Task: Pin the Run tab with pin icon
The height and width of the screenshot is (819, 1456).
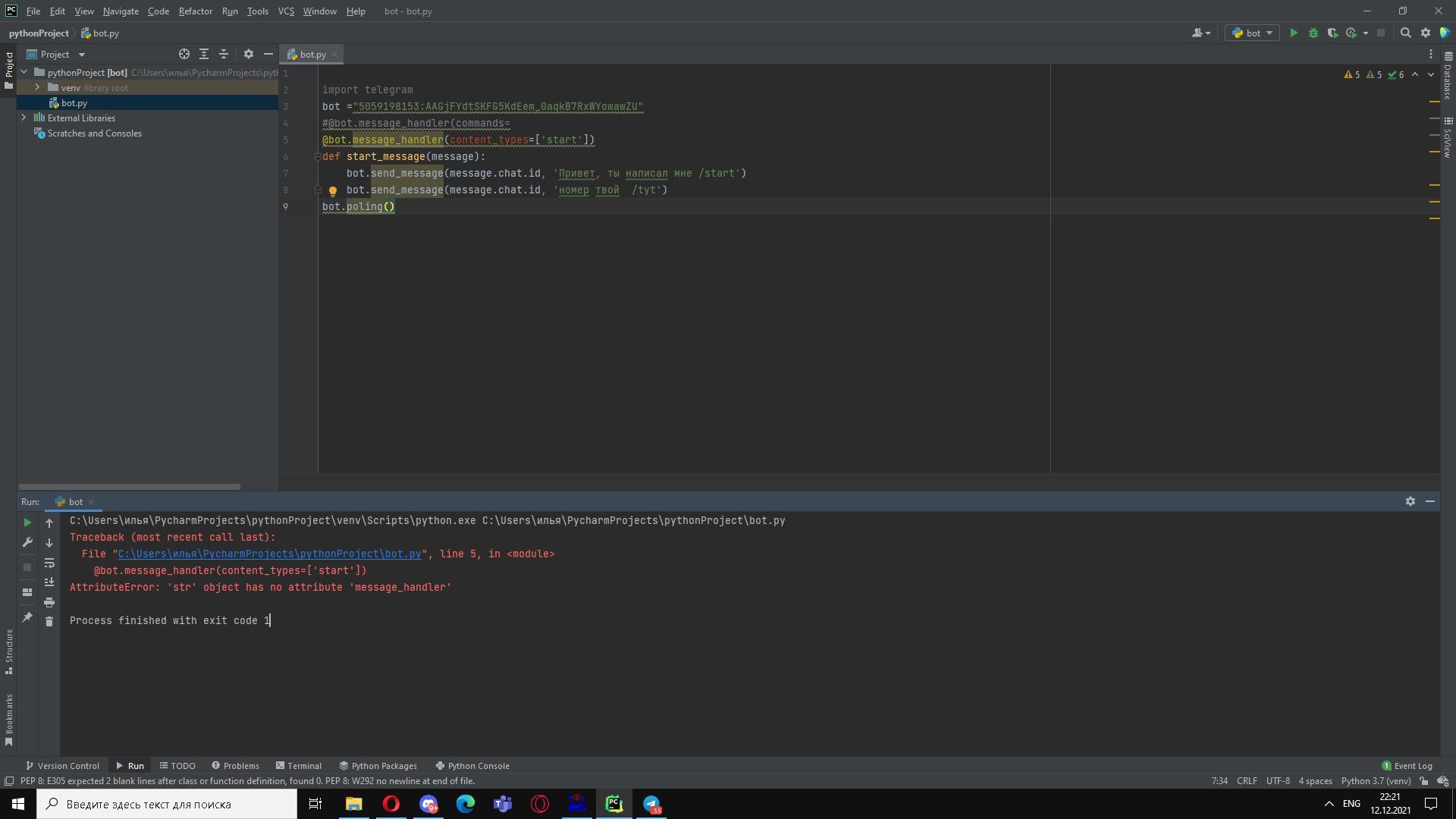Action: click(27, 617)
